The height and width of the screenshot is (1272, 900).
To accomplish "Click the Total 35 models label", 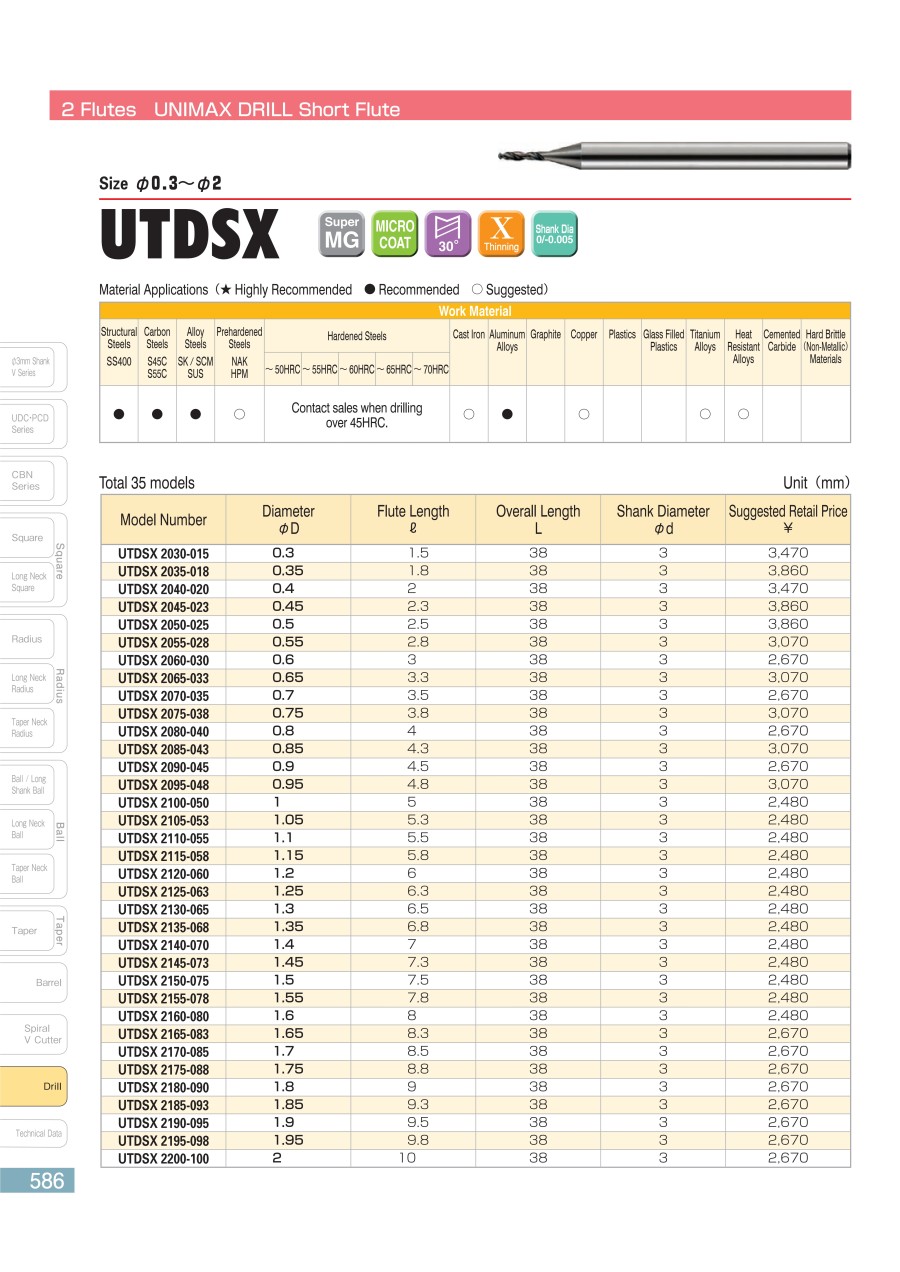I will pos(147,483).
